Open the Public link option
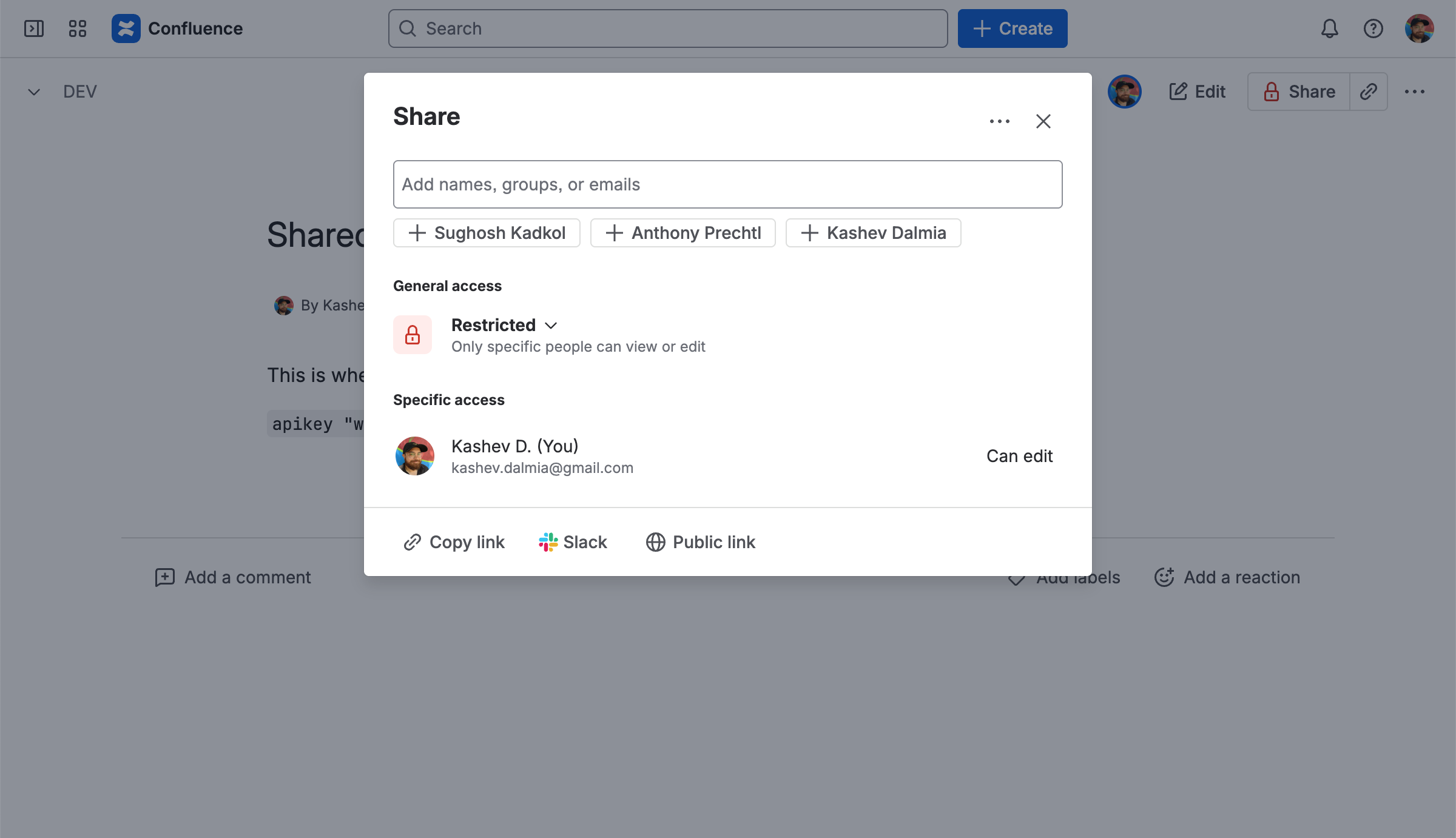 (x=701, y=542)
